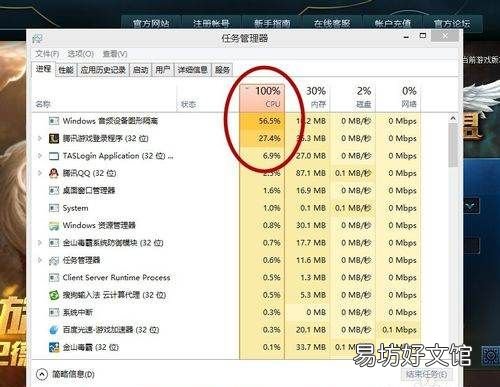Click the 系统中断 process icon
The height and width of the screenshot is (387, 500).
54,312
